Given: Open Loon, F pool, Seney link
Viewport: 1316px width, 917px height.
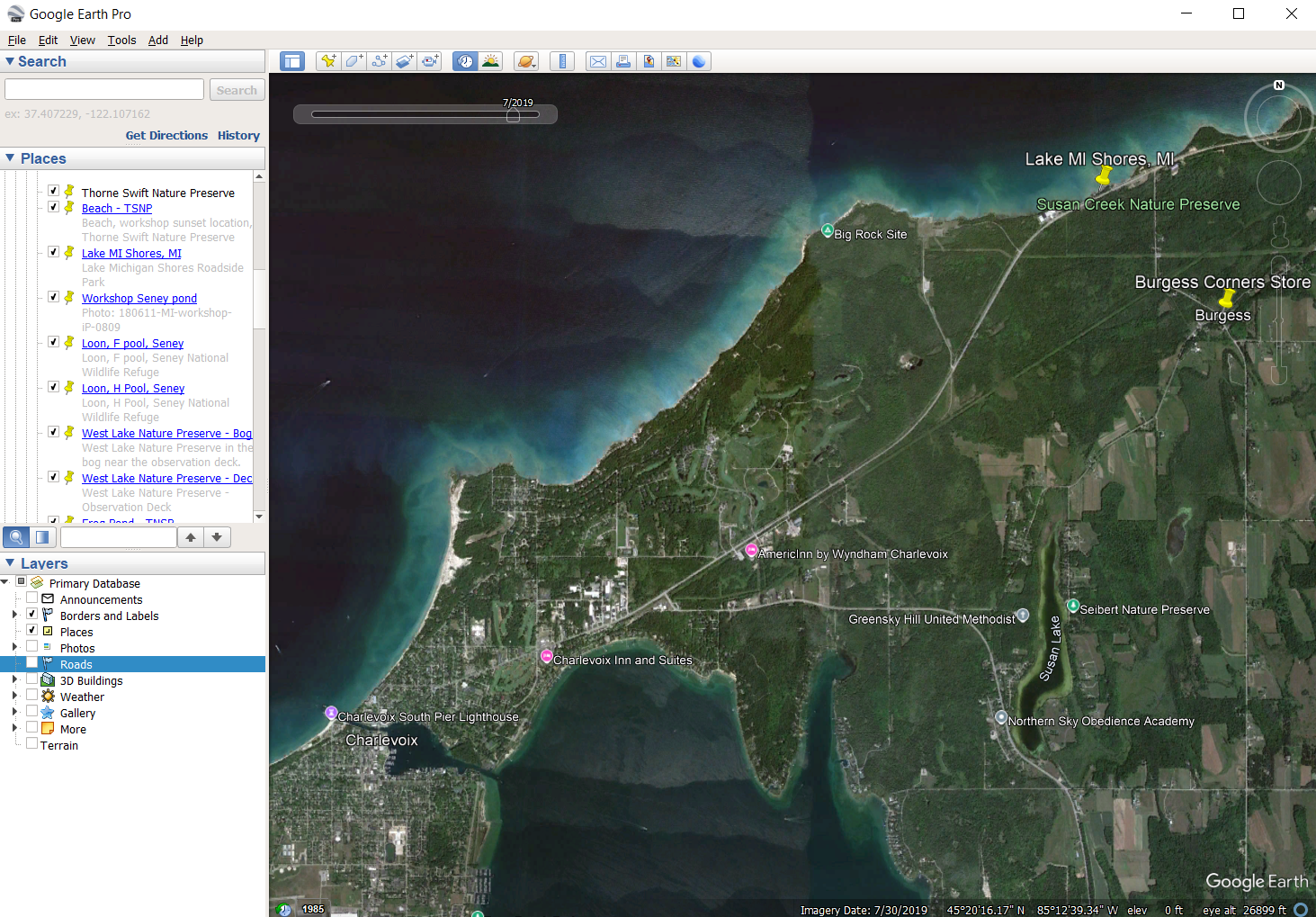Looking at the screenshot, I should pyautogui.click(x=132, y=344).
